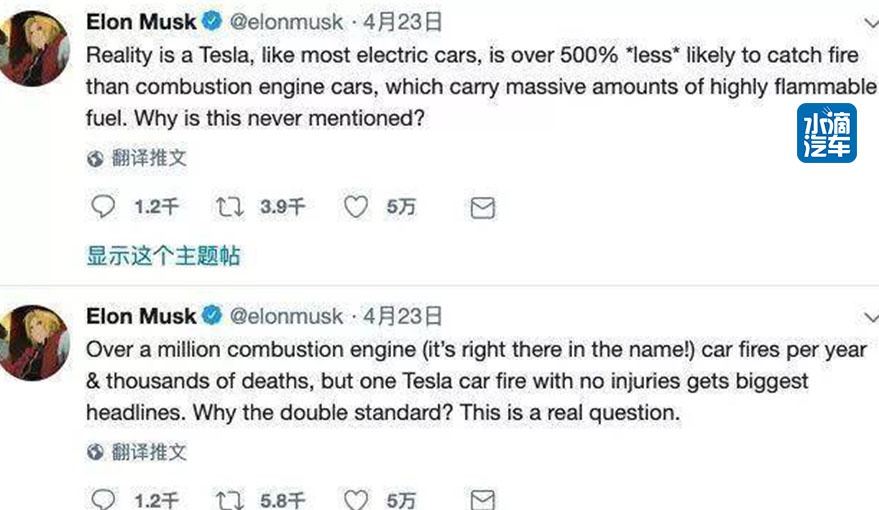Open the first tweet's more options chevron
The image size is (879, 510).
click(868, 22)
